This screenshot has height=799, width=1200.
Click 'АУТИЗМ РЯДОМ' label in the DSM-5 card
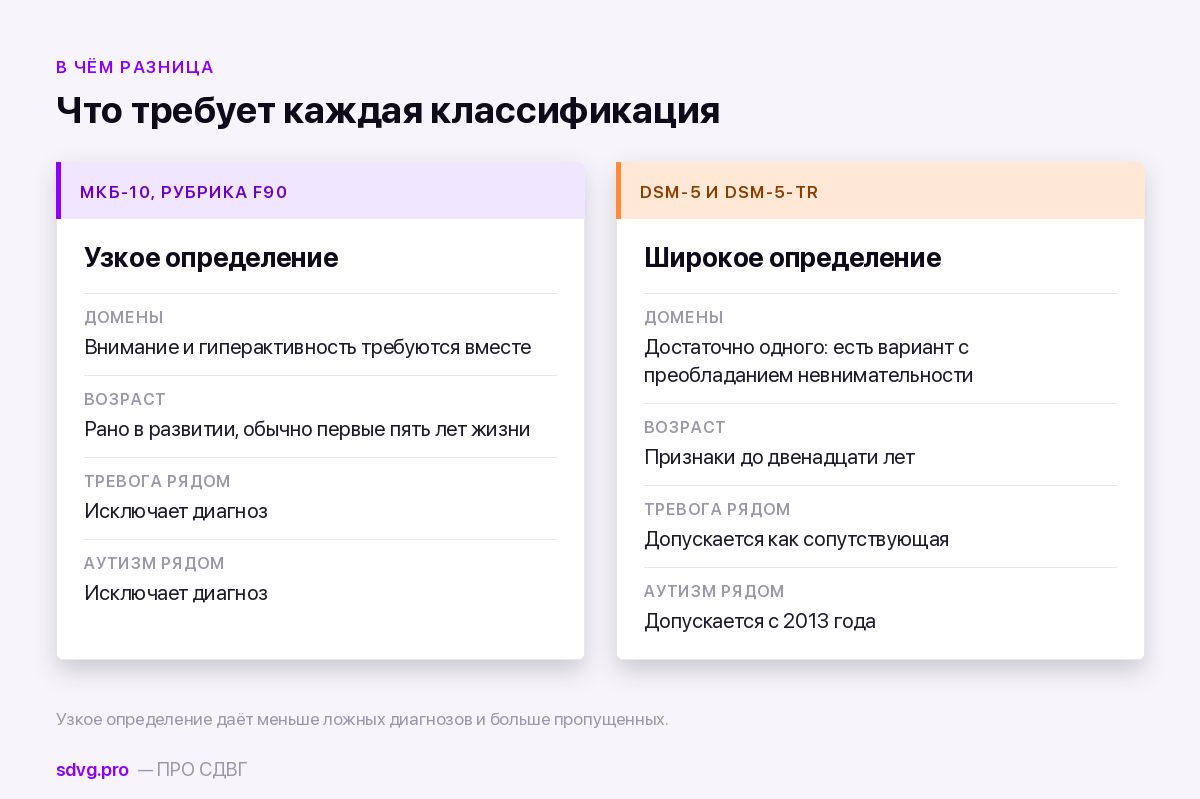[x=714, y=591]
